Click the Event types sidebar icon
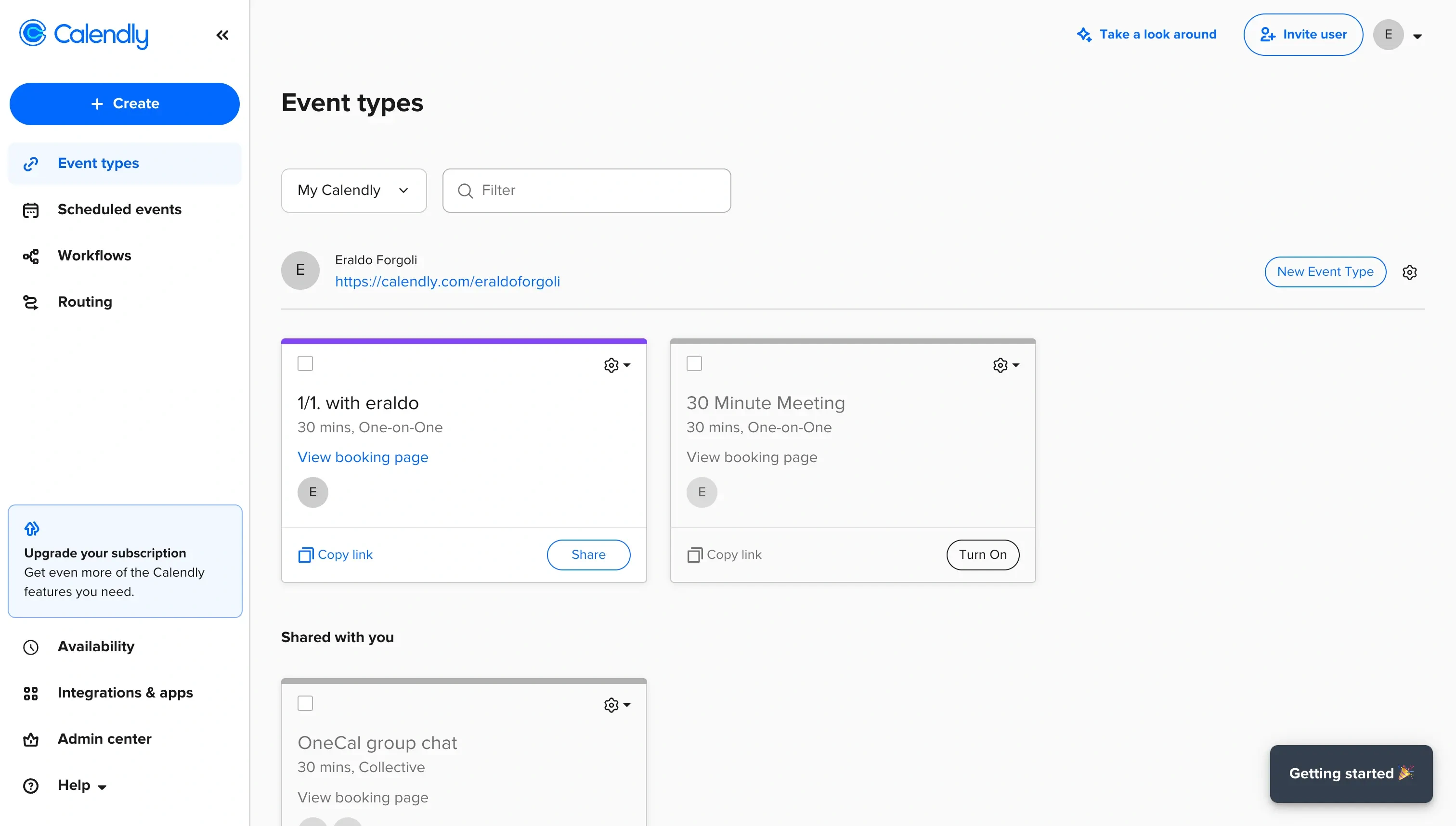The width and height of the screenshot is (1456, 826). [31, 163]
